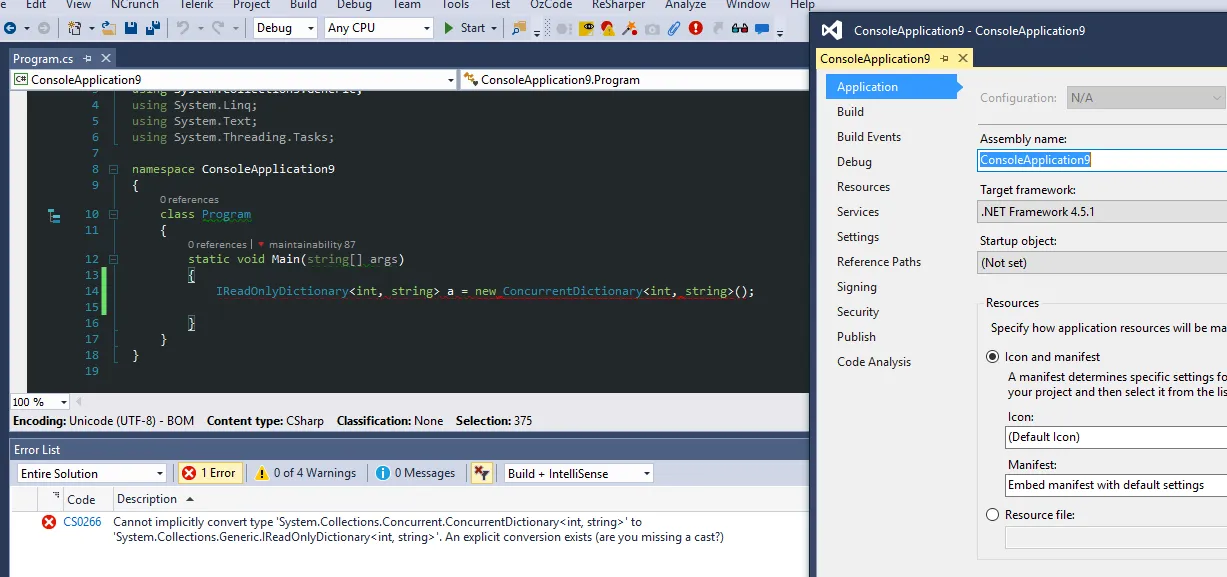The image size is (1227, 577).
Task: Click the red exclamation circle toolbar icon
Action: pos(695,29)
